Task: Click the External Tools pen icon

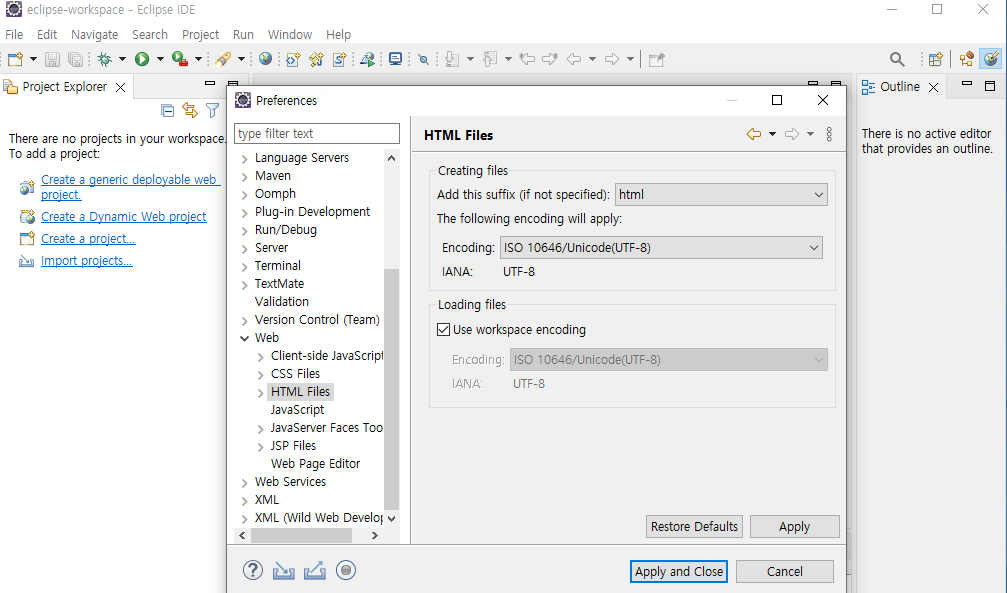Action: [223, 59]
